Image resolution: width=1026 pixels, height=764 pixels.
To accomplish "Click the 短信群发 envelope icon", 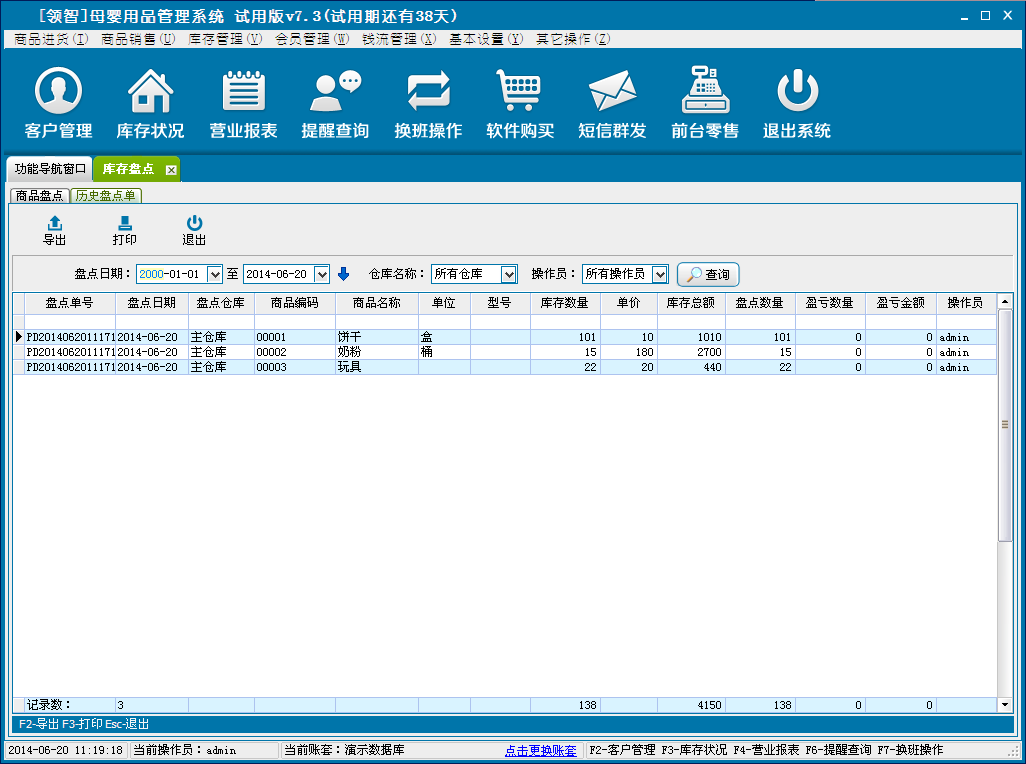I will click(x=612, y=103).
